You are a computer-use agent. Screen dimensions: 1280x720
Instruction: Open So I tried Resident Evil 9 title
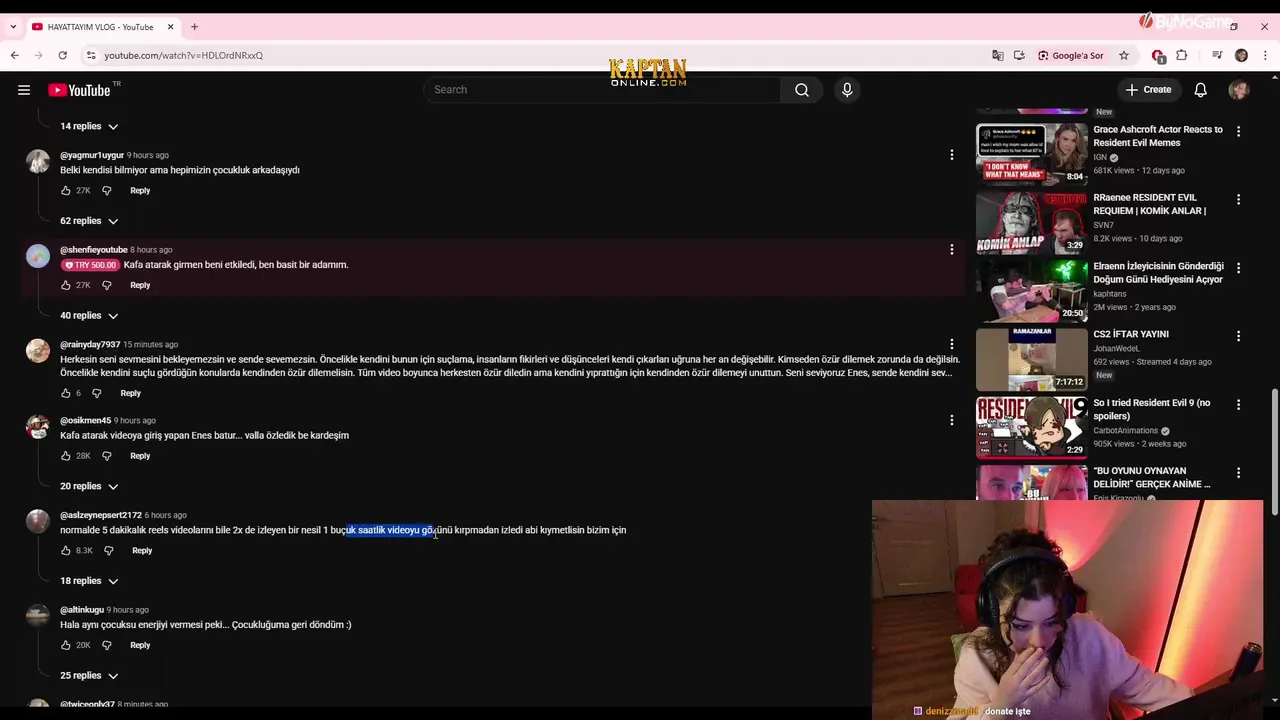[x=1152, y=409]
